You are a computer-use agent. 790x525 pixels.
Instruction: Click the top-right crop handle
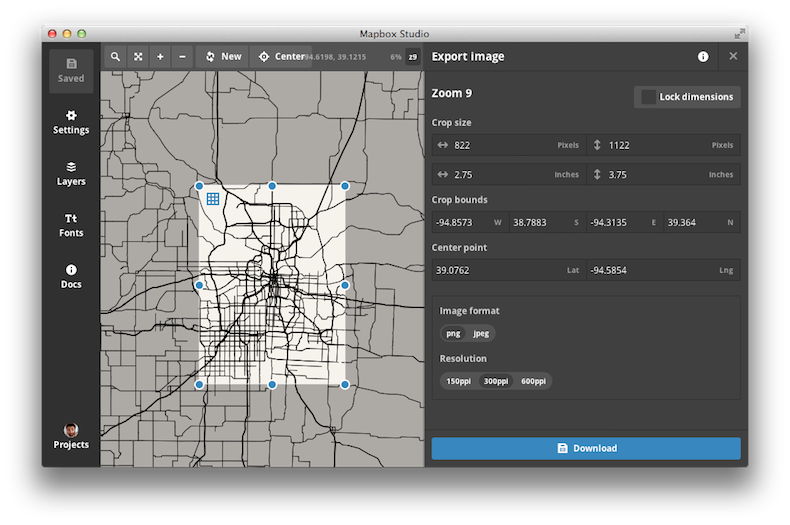345,186
